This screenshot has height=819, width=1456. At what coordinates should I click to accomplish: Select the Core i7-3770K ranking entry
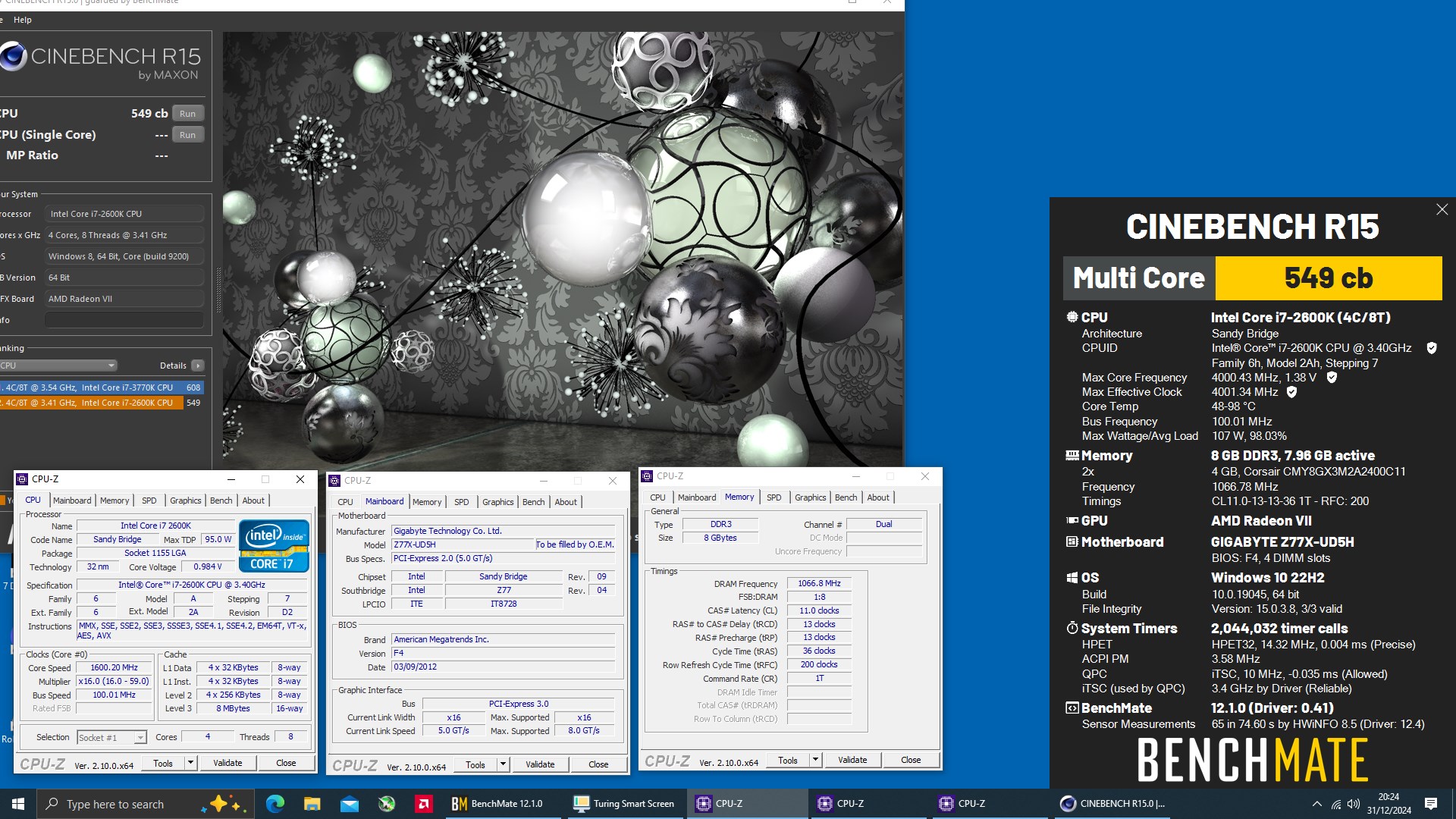pos(102,388)
